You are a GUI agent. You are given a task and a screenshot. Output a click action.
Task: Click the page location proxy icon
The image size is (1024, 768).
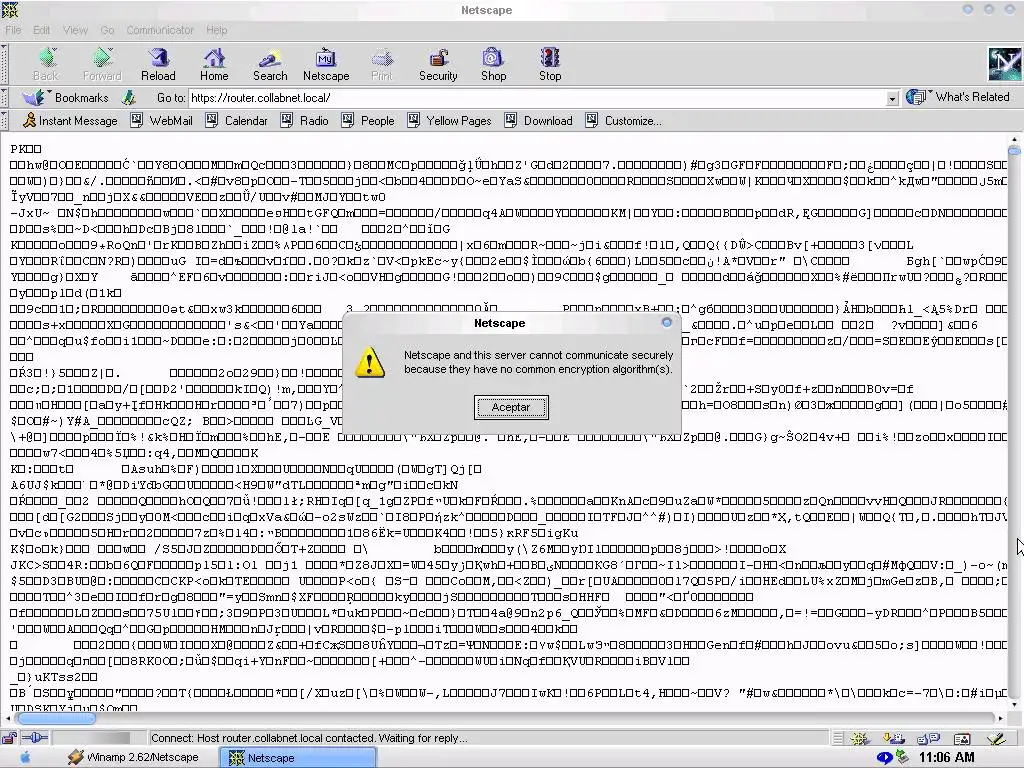click(129, 98)
